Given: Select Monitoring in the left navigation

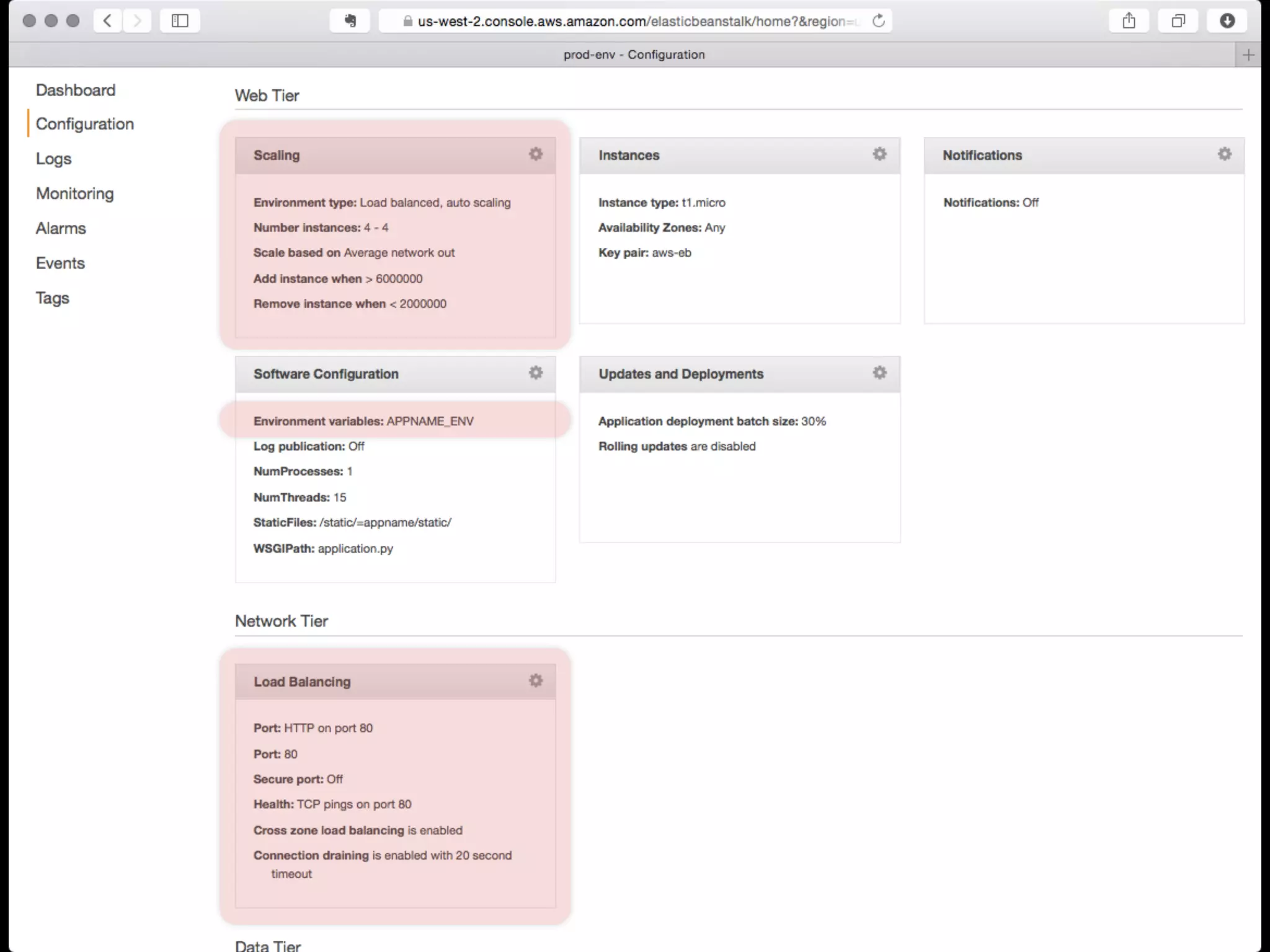Looking at the screenshot, I should point(74,194).
